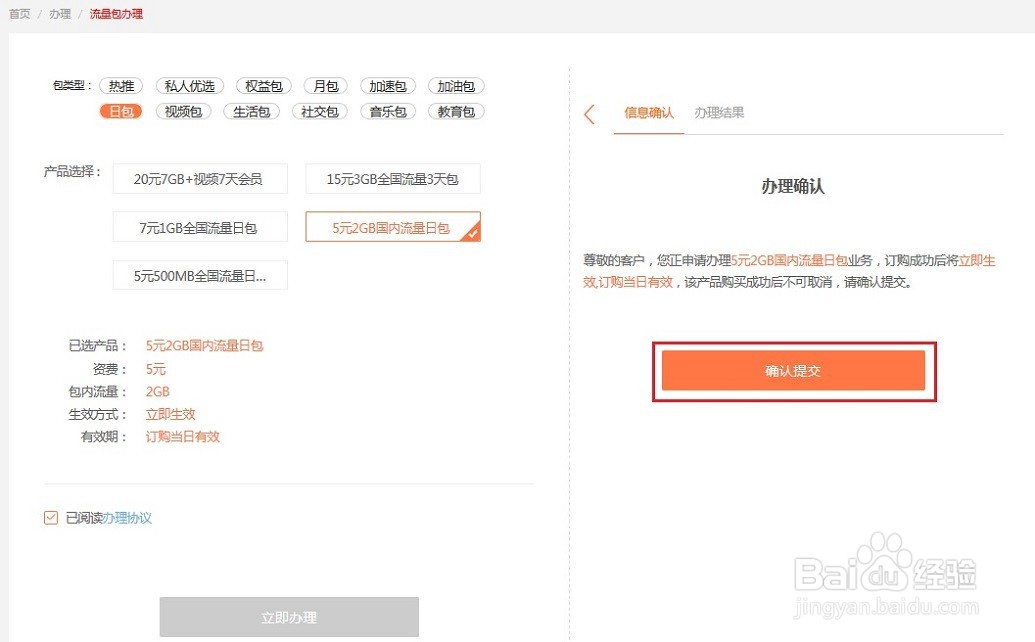The image size is (1035, 642).
Task: Choose the 权益包 category
Action: tap(262, 85)
